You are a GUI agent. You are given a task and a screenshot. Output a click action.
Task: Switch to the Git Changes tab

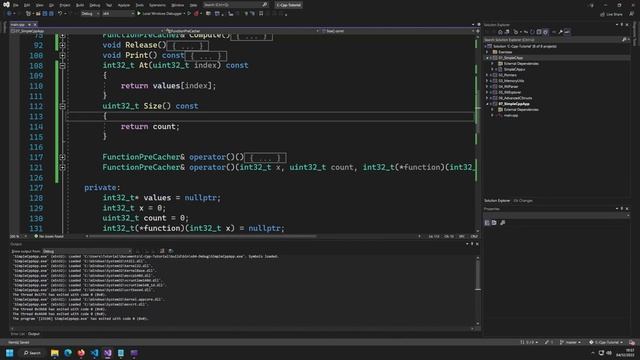click(523, 201)
